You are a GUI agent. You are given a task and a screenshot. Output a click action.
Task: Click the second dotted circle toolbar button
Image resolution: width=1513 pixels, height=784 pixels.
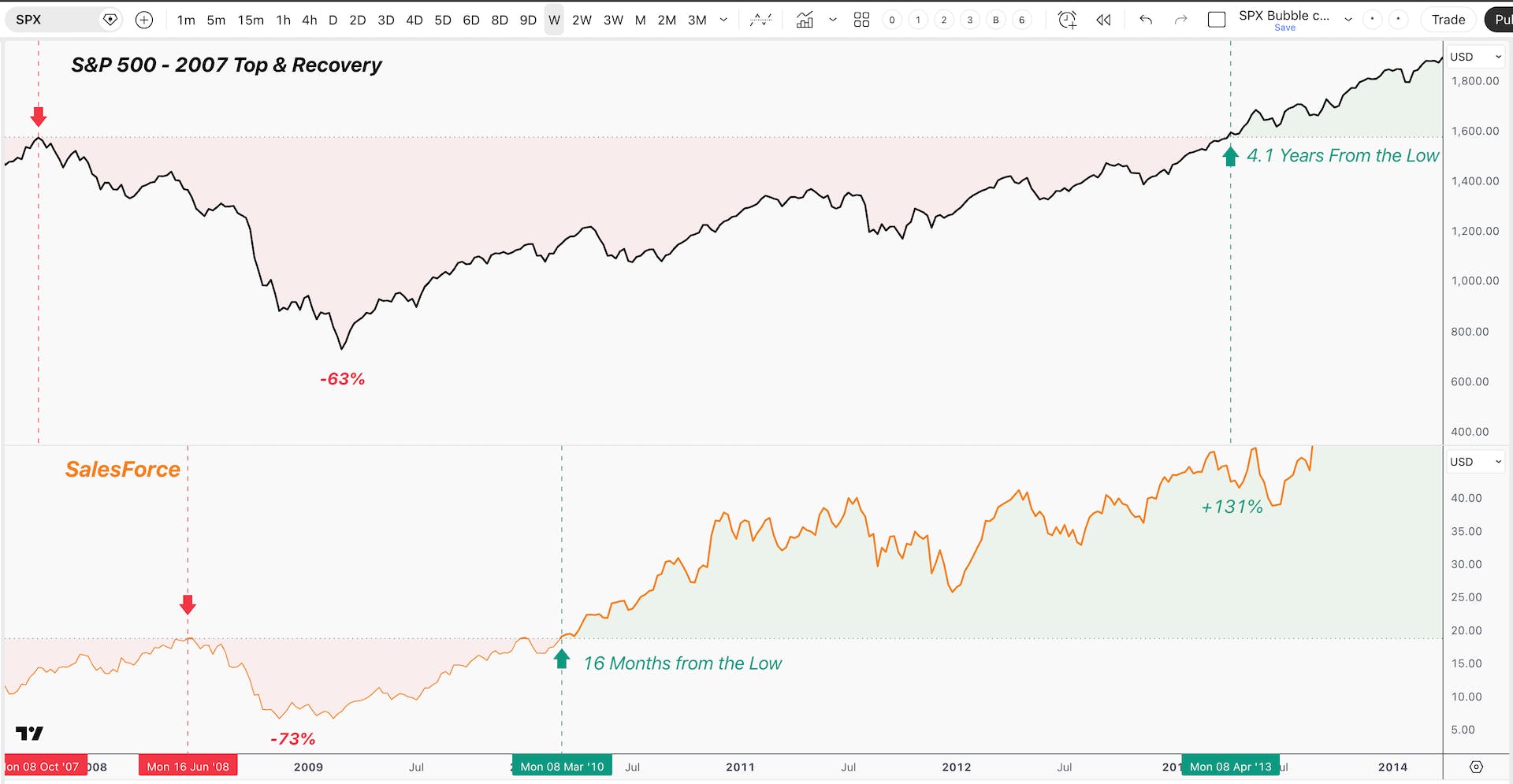pyautogui.click(x=1399, y=20)
